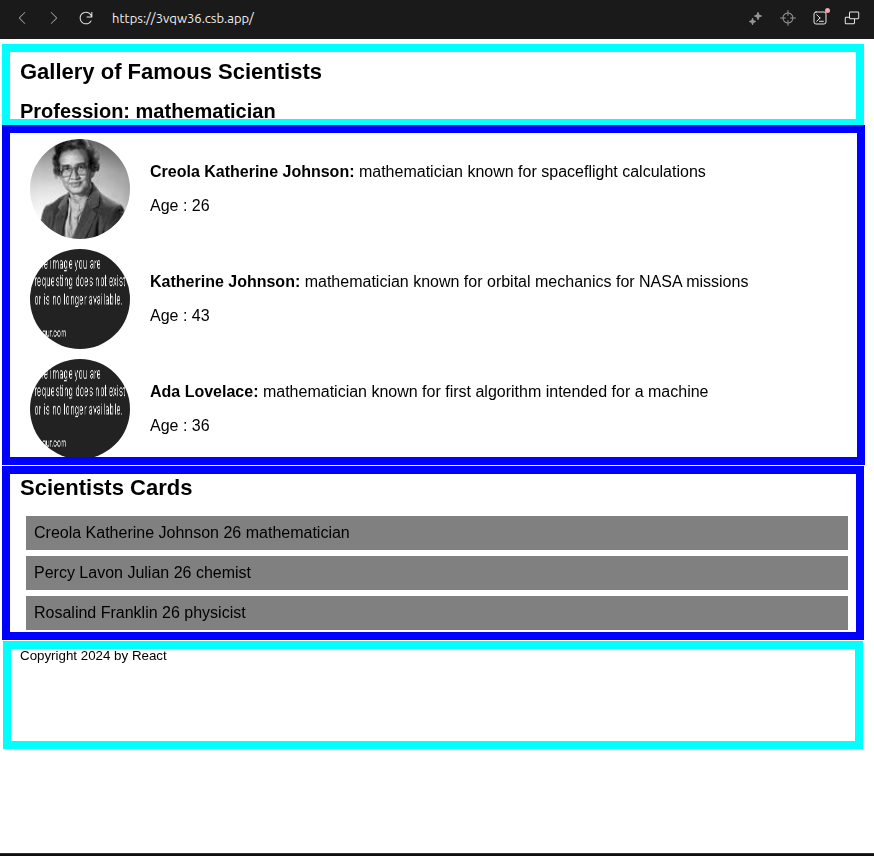Image resolution: width=874 pixels, height=856 pixels.
Task: Click the browser back arrow
Action: [x=22, y=18]
